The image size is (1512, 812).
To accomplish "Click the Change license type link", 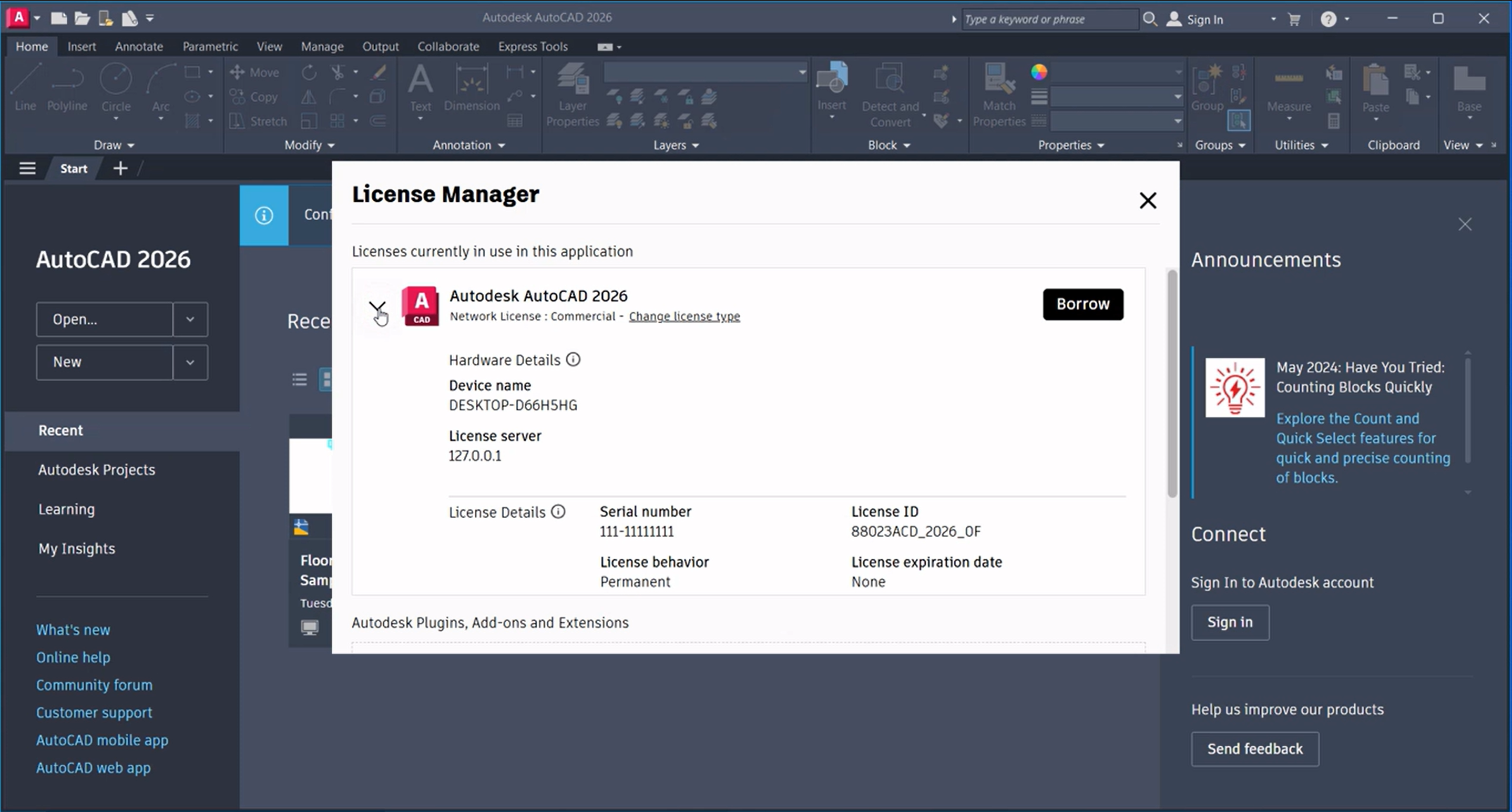I will 684,316.
